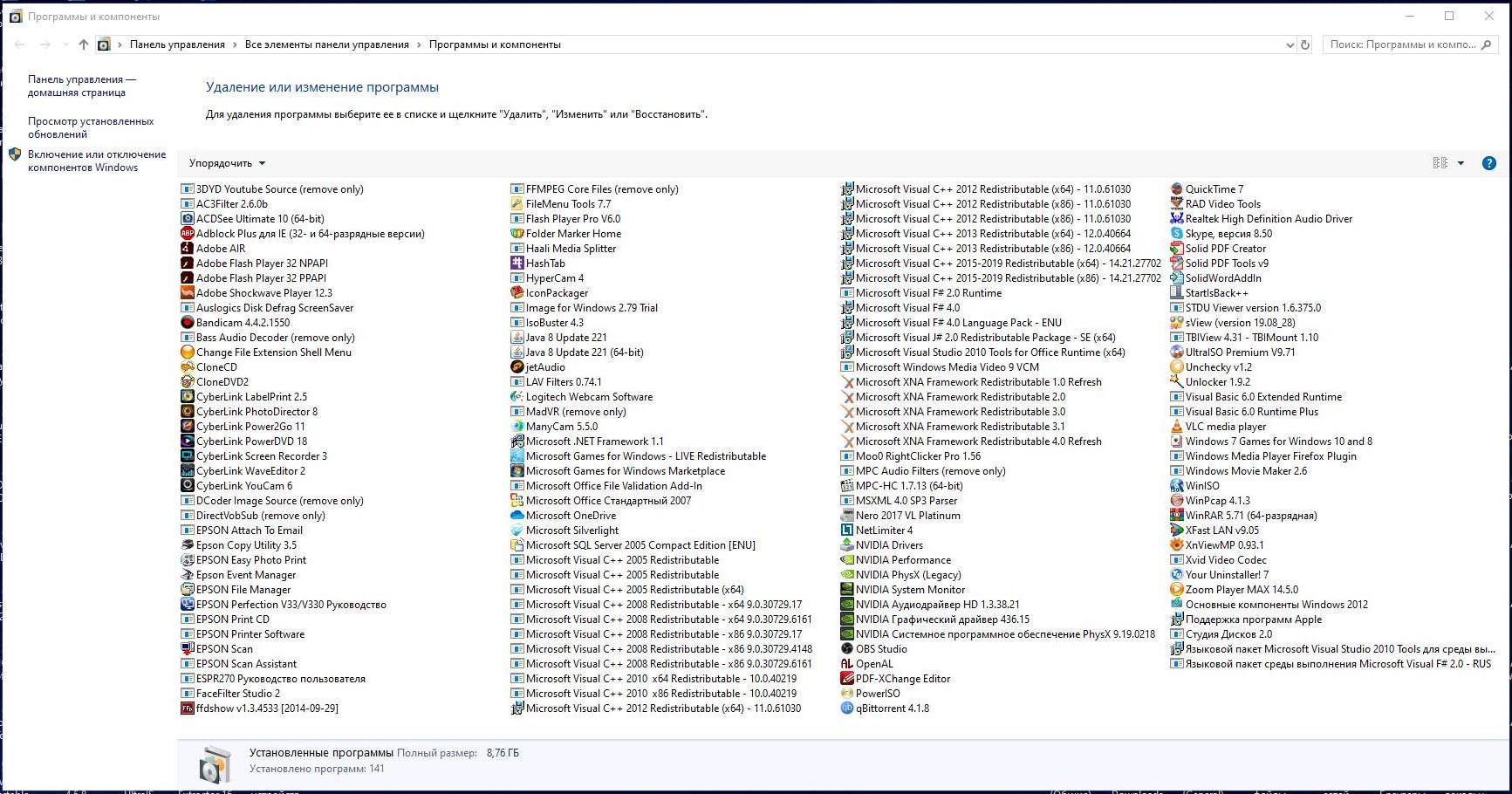
Task: Go up one level with the up arrow
Action: point(83,44)
